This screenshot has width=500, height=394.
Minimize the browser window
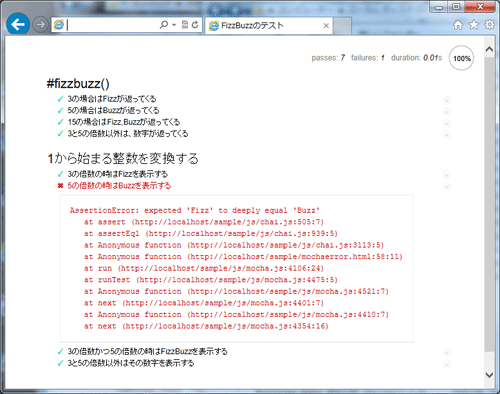[439, 7]
